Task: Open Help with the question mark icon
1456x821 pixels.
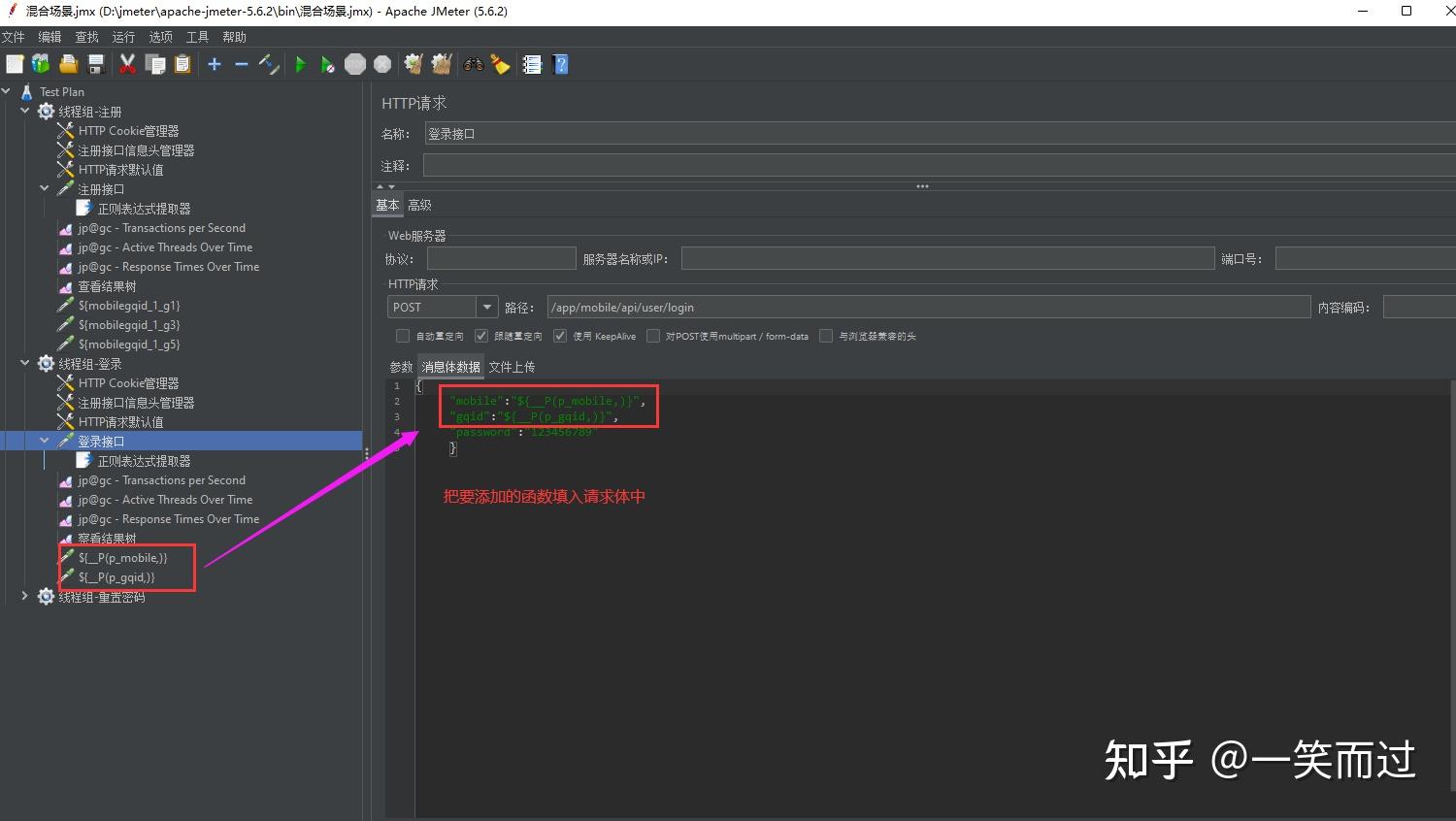Action: tap(560, 64)
